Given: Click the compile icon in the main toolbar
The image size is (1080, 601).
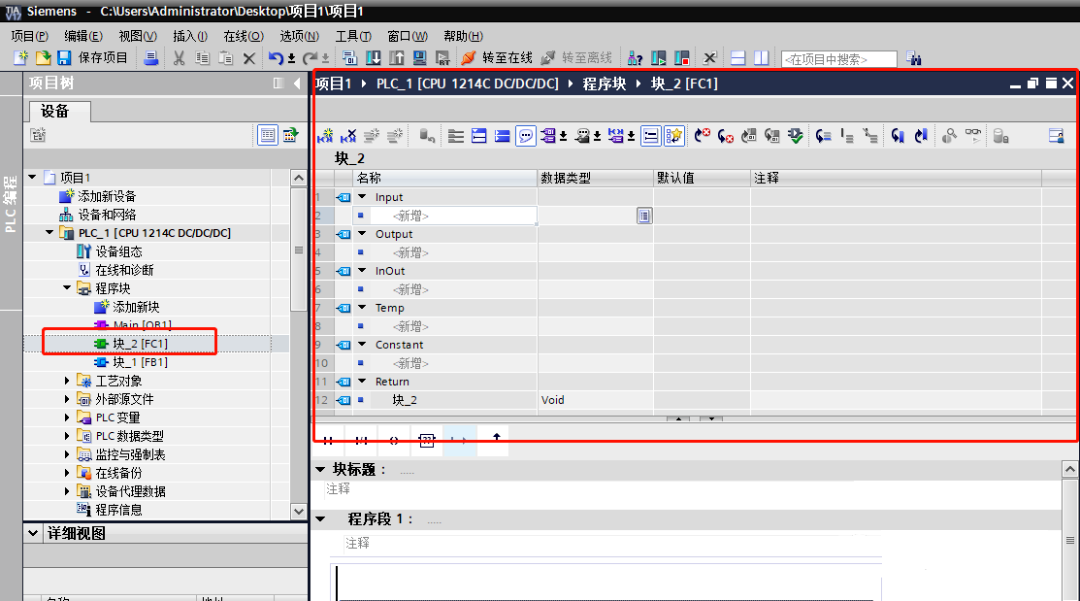Looking at the screenshot, I should click(348, 58).
